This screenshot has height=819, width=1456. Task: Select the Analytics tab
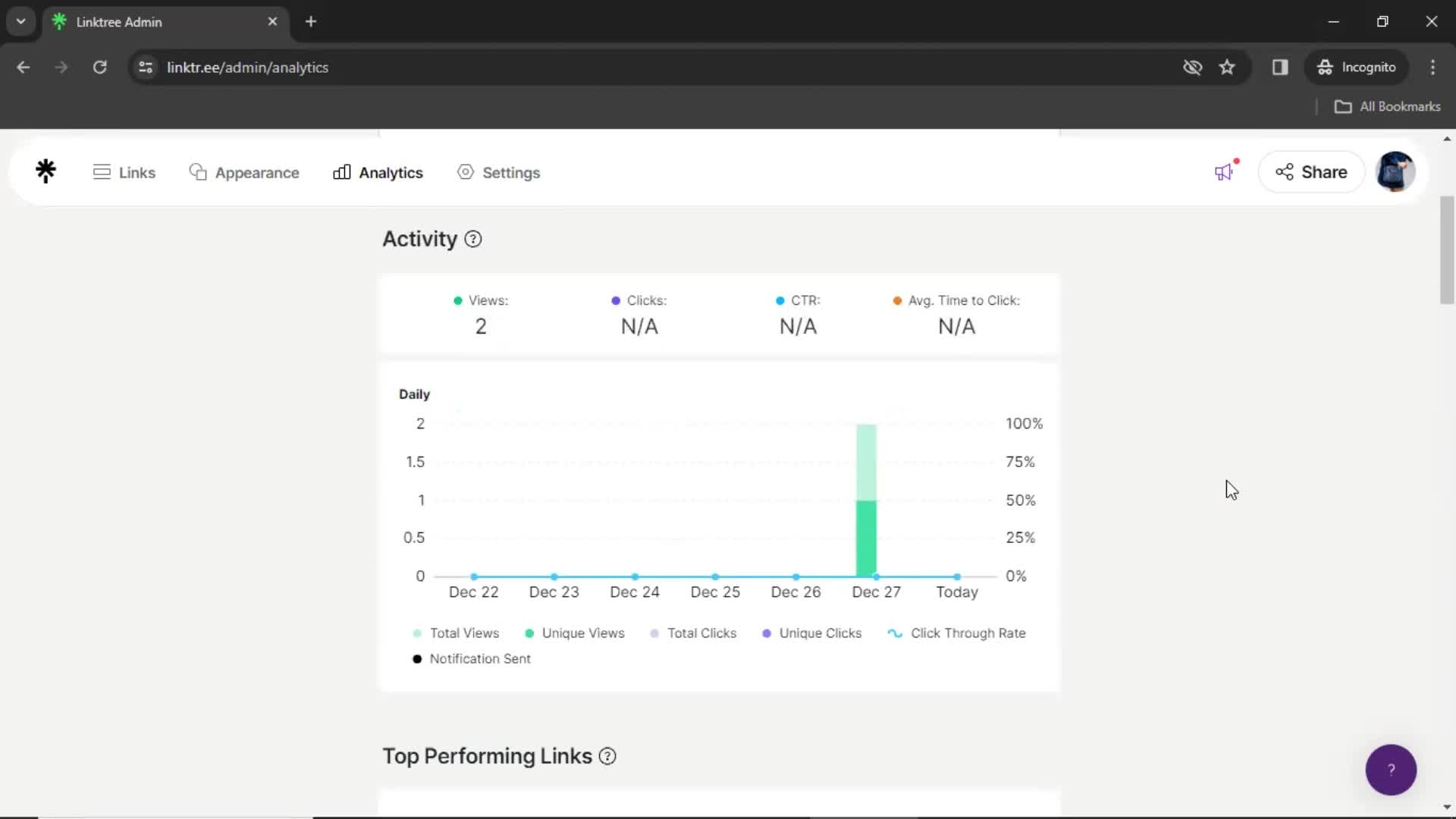click(x=378, y=172)
